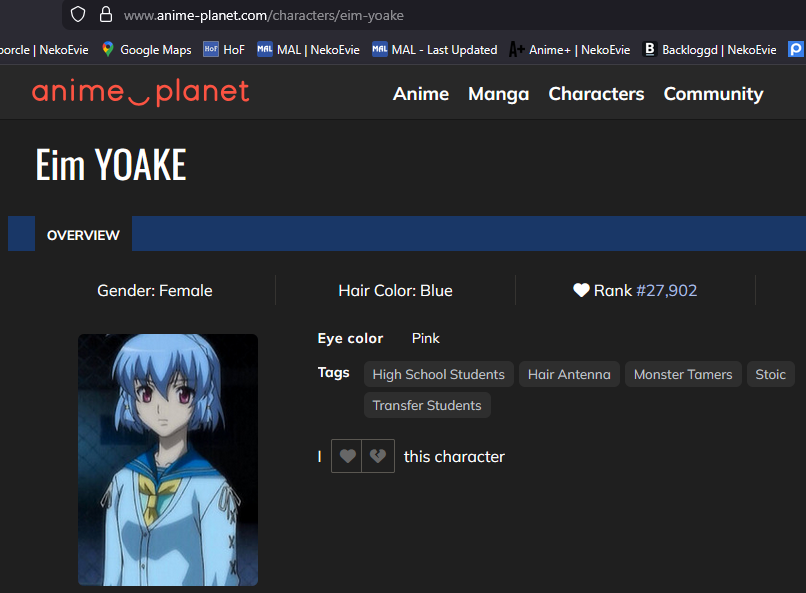Click the High School Students tag
This screenshot has height=593, width=806.
pyautogui.click(x=438, y=374)
